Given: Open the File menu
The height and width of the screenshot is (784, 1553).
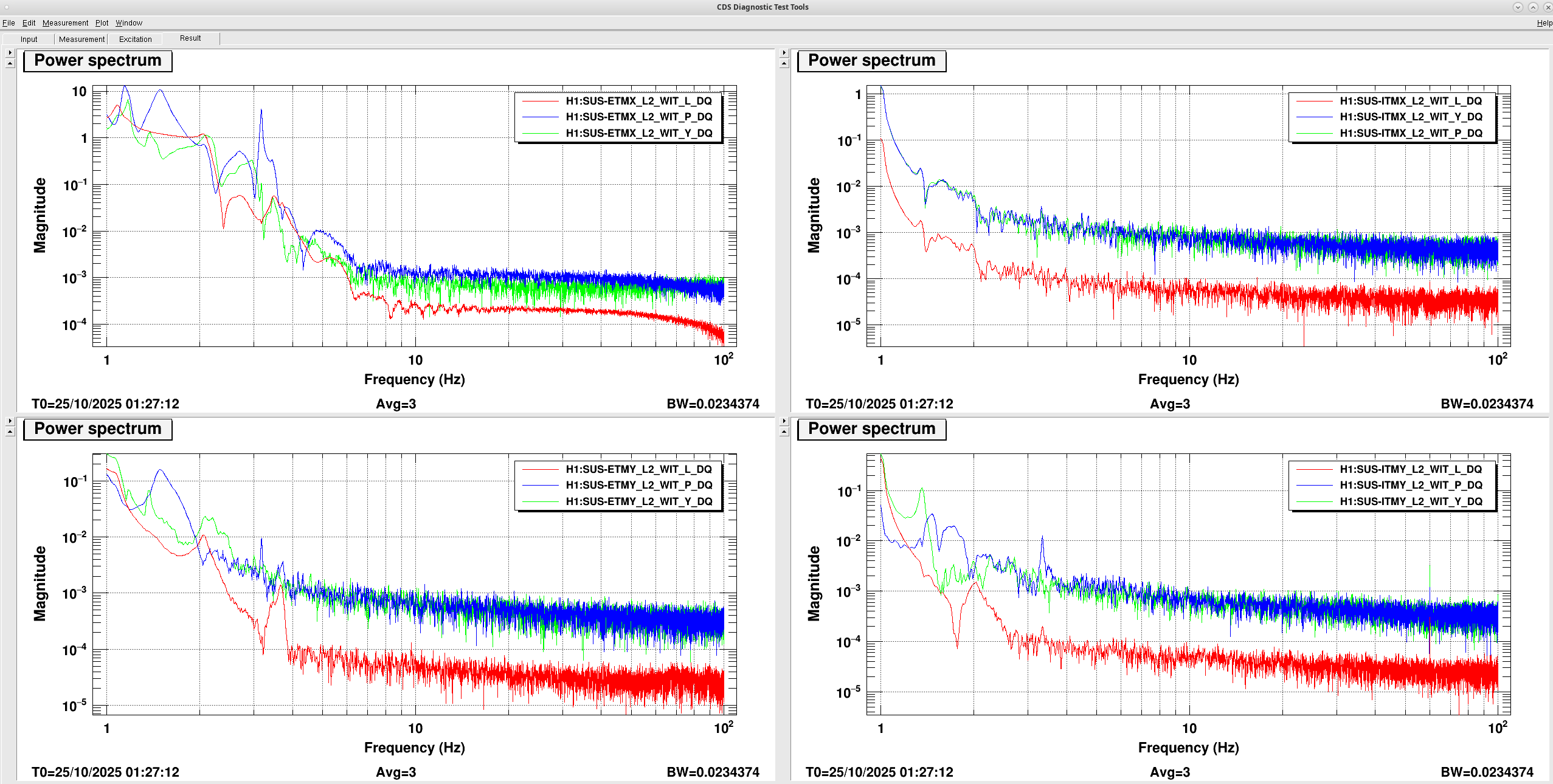Looking at the screenshot, I should (x=9, y=23).
